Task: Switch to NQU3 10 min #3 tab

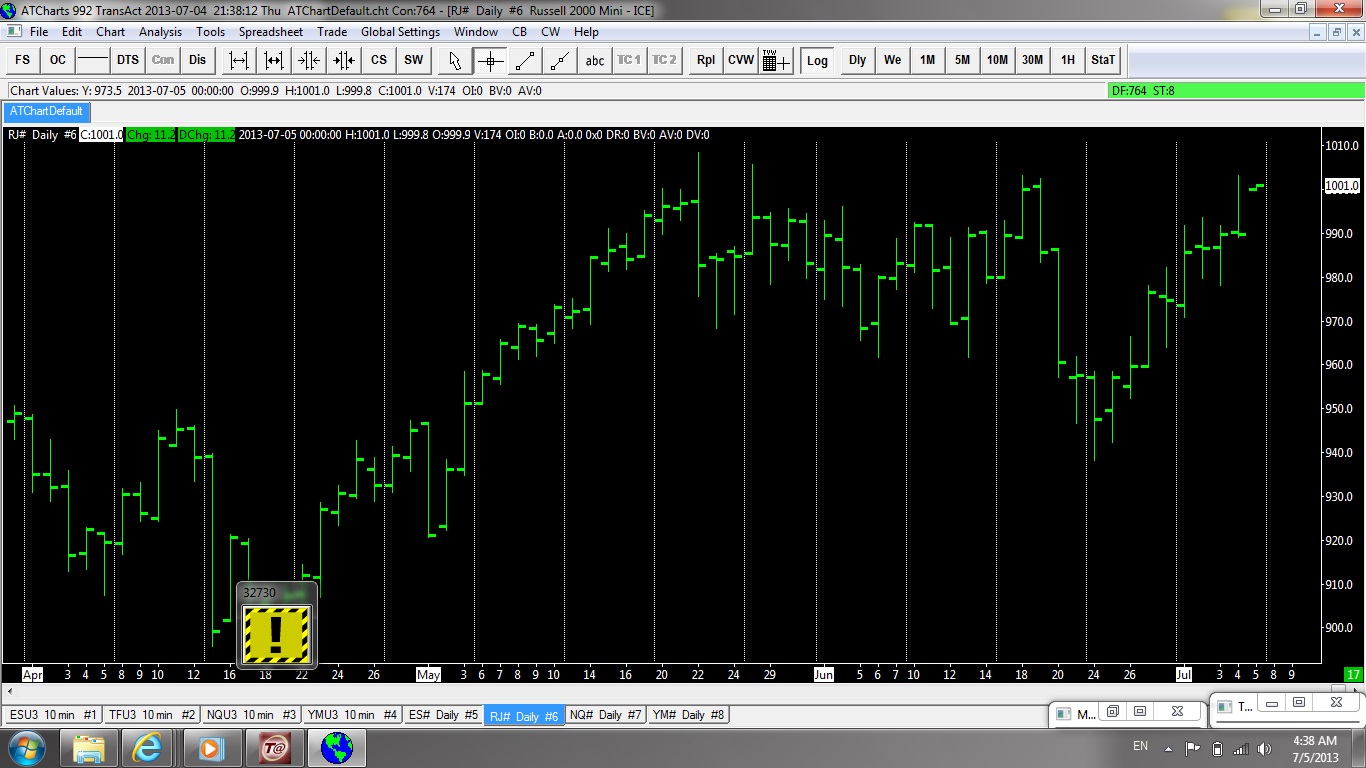Action: coord(252,715)
